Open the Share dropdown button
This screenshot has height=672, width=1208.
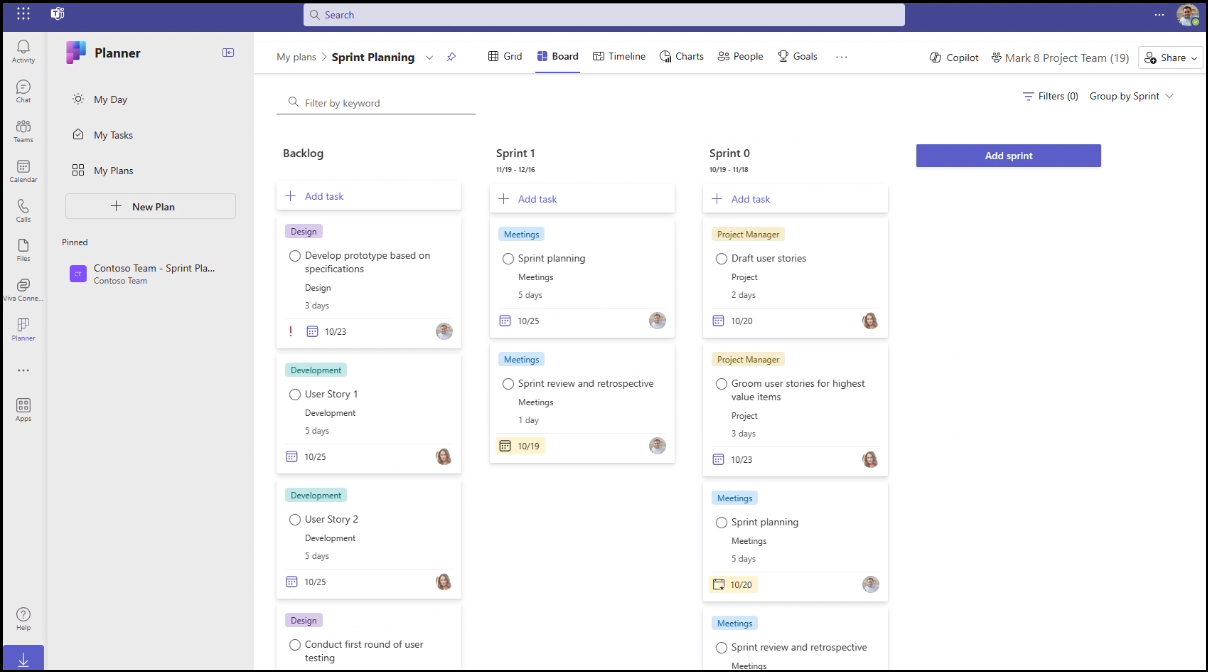point(1169,57)
